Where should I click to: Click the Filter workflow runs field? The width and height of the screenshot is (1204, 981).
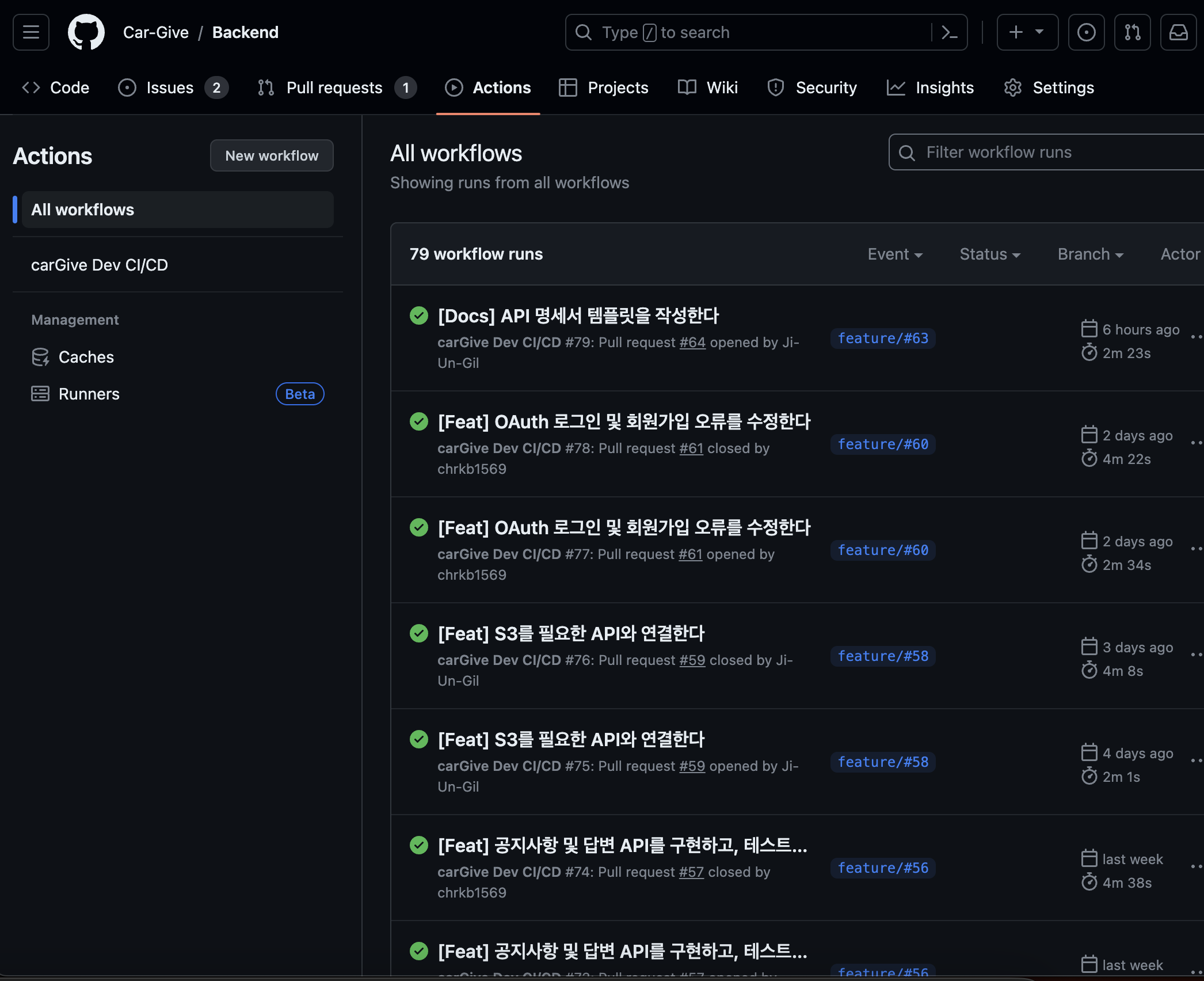click(x=1046, y=152)
